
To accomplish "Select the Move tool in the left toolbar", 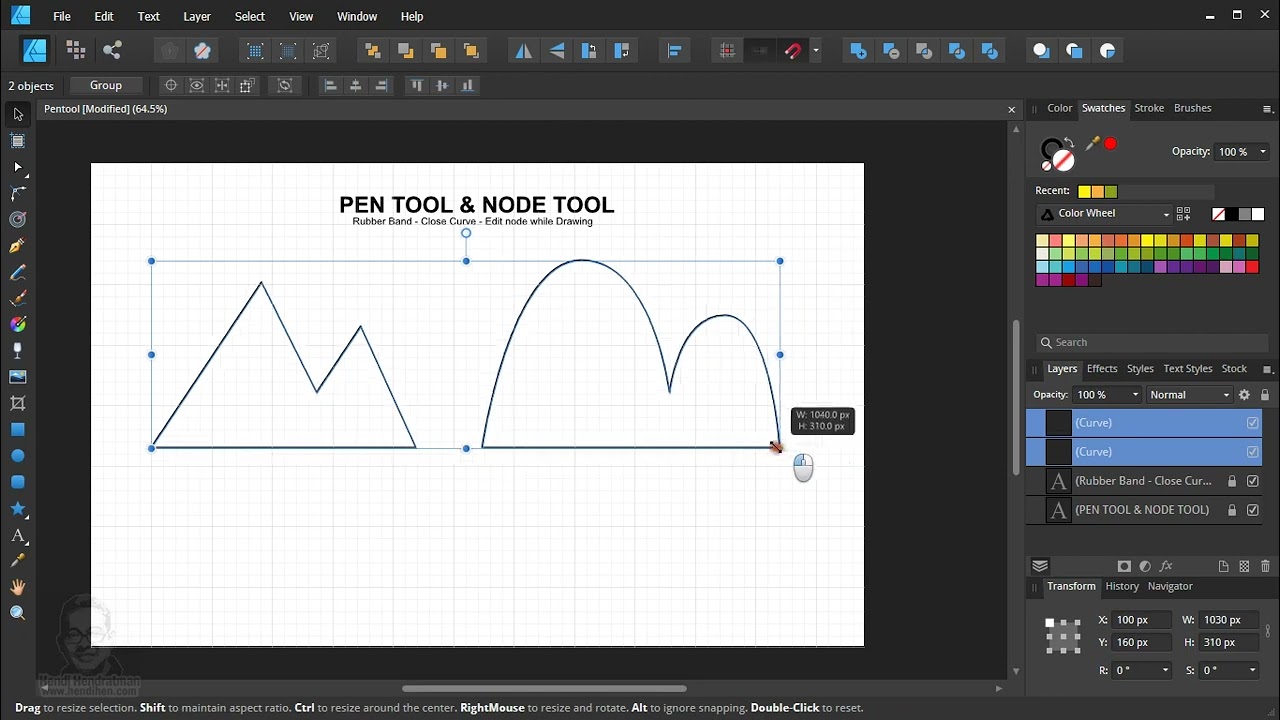I will 18,115.
